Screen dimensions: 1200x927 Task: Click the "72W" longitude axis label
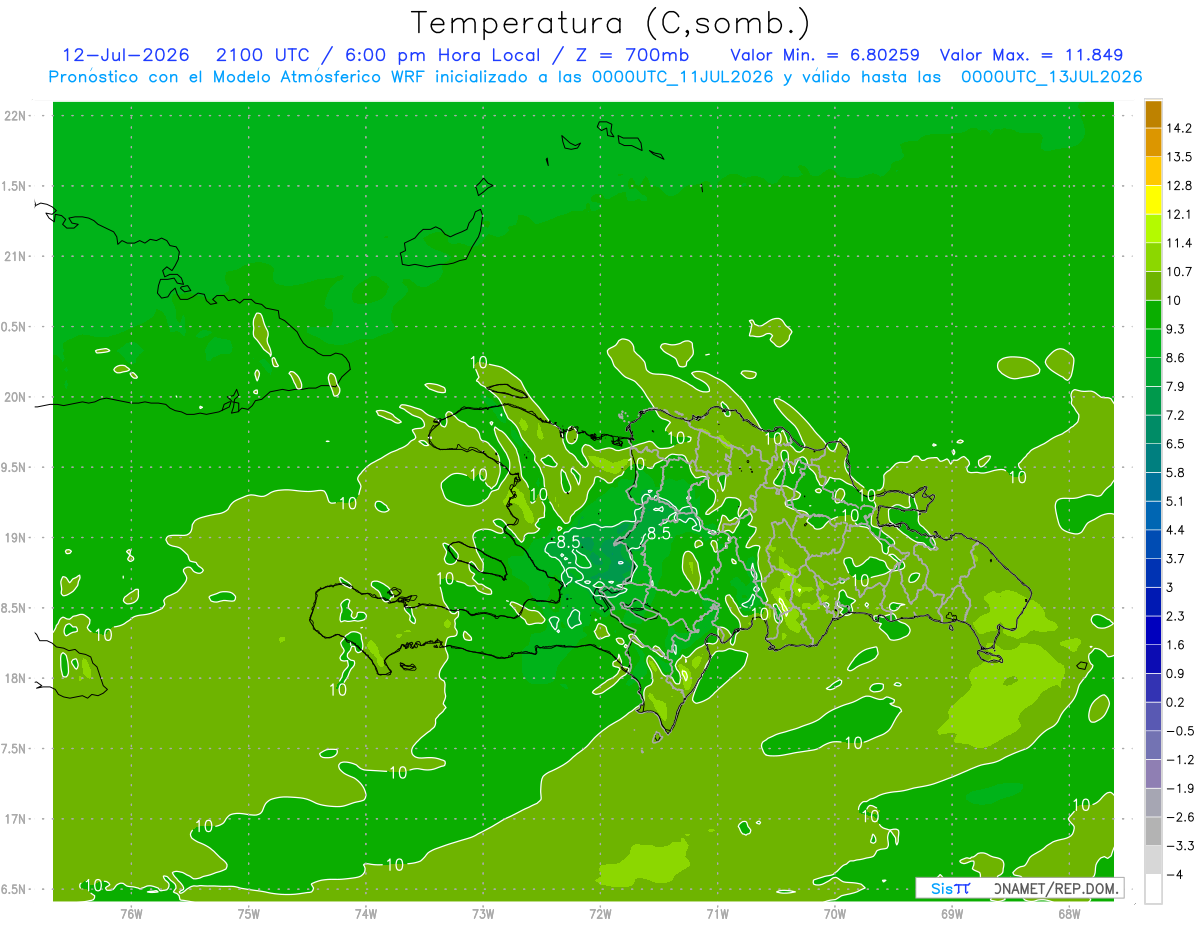click(x=600, y=913)
